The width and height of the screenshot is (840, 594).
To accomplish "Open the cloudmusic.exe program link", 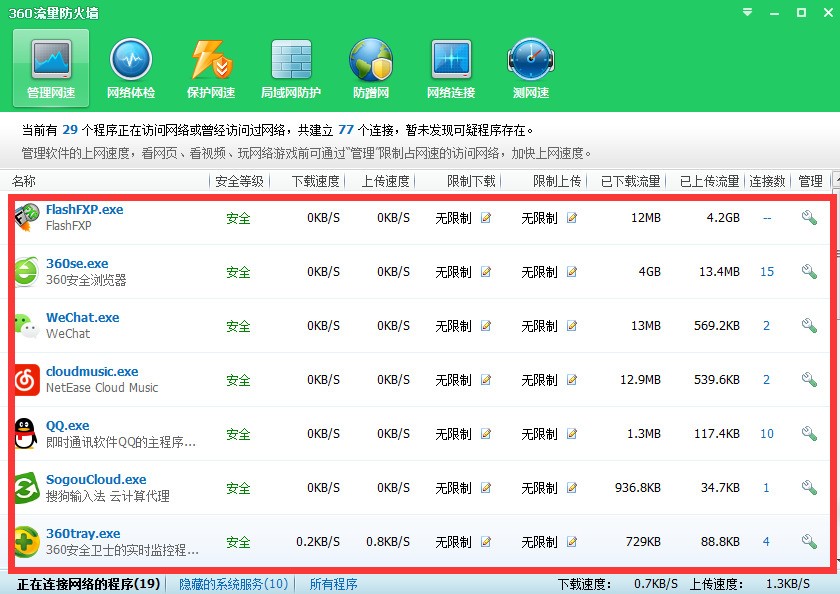I will [92, 371].
